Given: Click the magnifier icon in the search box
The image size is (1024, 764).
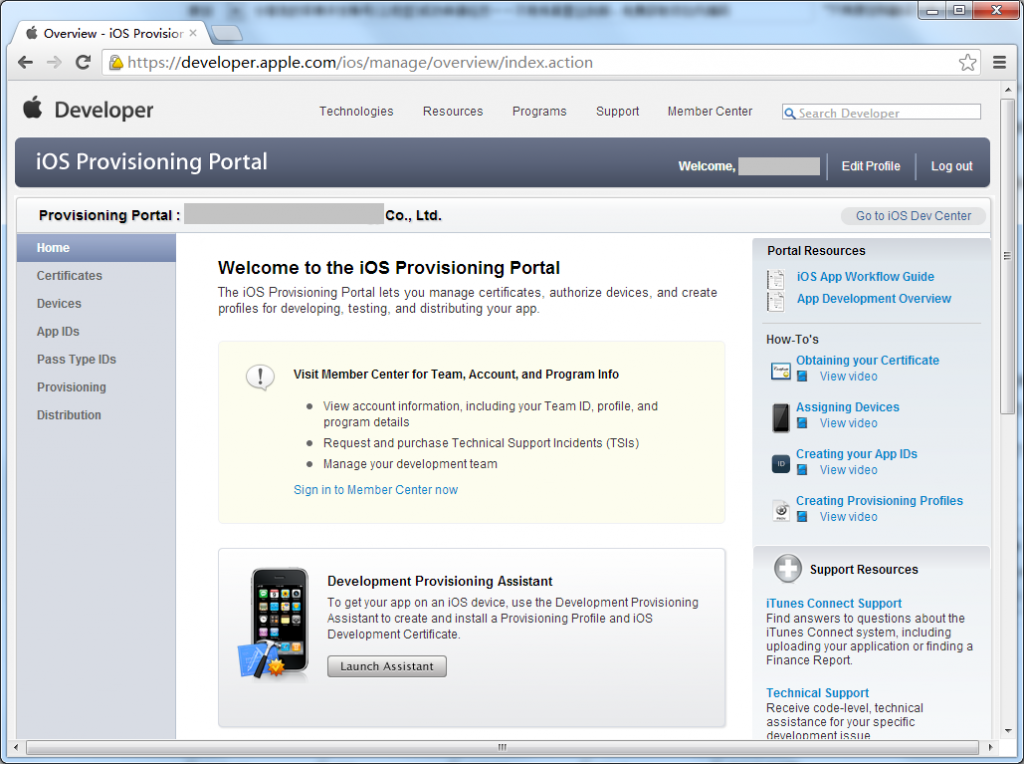Looking at the screenshot, I should point(790,114).
